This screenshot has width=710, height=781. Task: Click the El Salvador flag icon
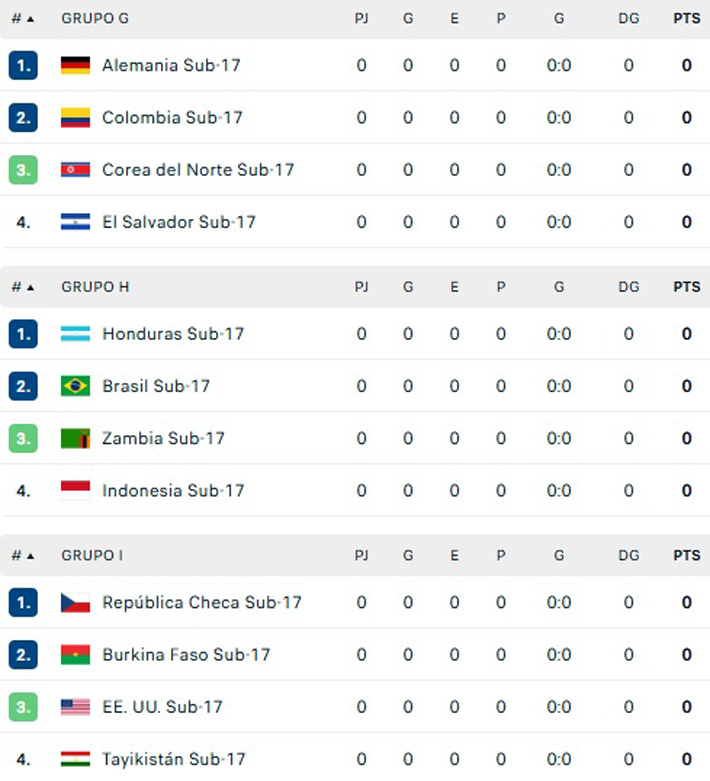click(x=75, y=222)
